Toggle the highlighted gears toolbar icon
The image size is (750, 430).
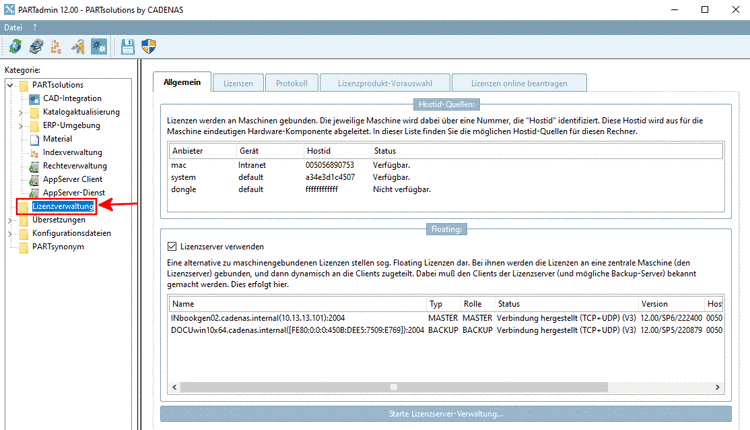[99, 47]
